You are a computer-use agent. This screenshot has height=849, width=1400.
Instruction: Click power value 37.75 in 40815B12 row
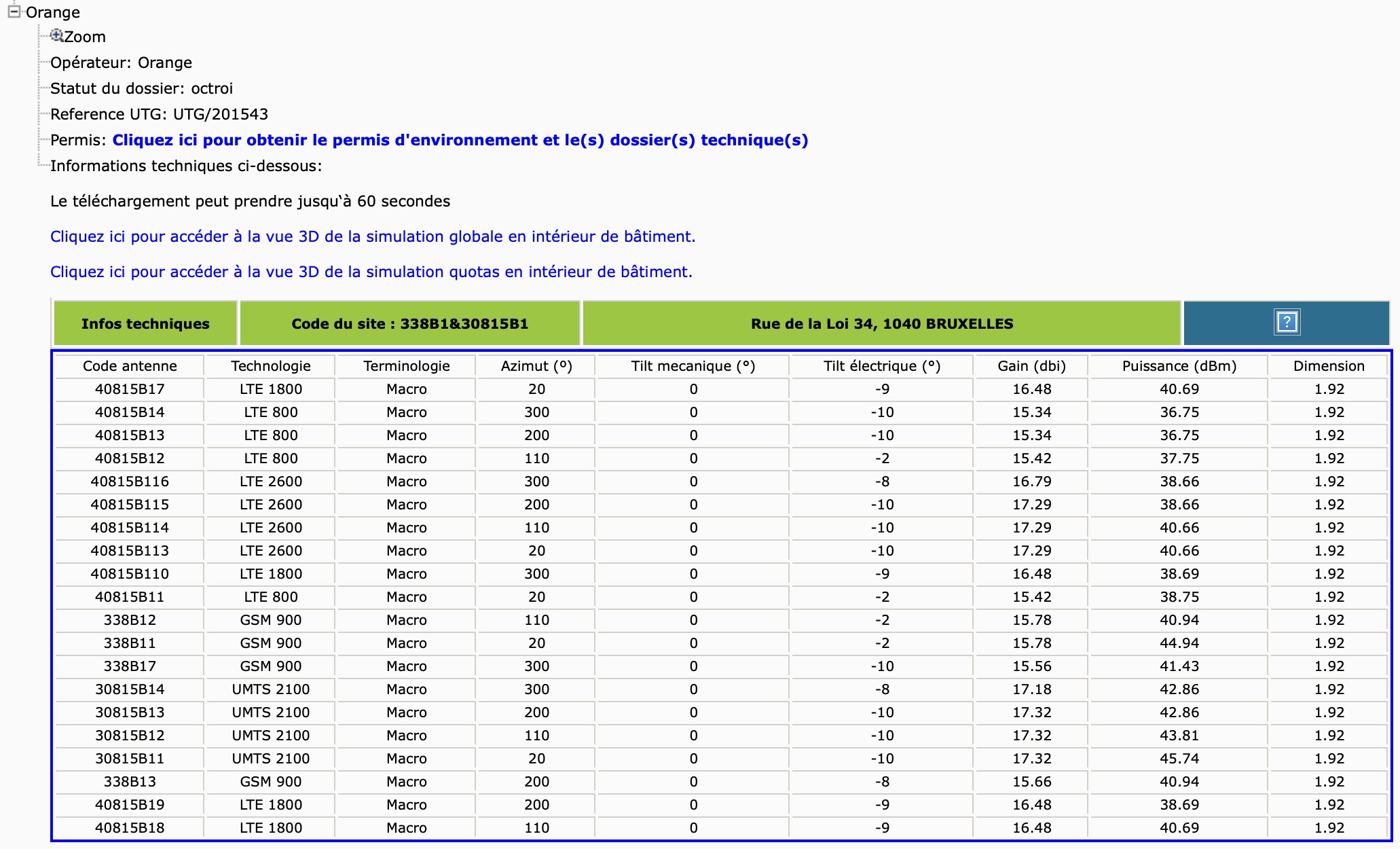coord(1179,458)
